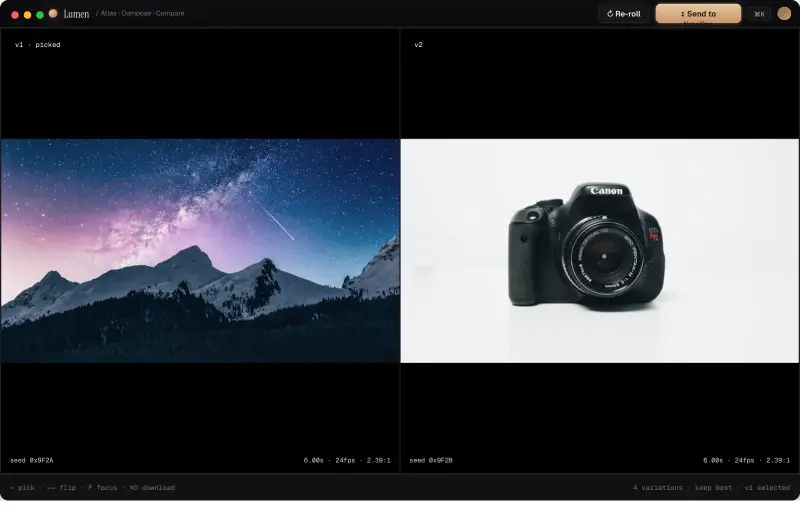Click the 'seed 0x9F2B' text
The width and height of the screenshot is (800, 513).
click(431, 460)
